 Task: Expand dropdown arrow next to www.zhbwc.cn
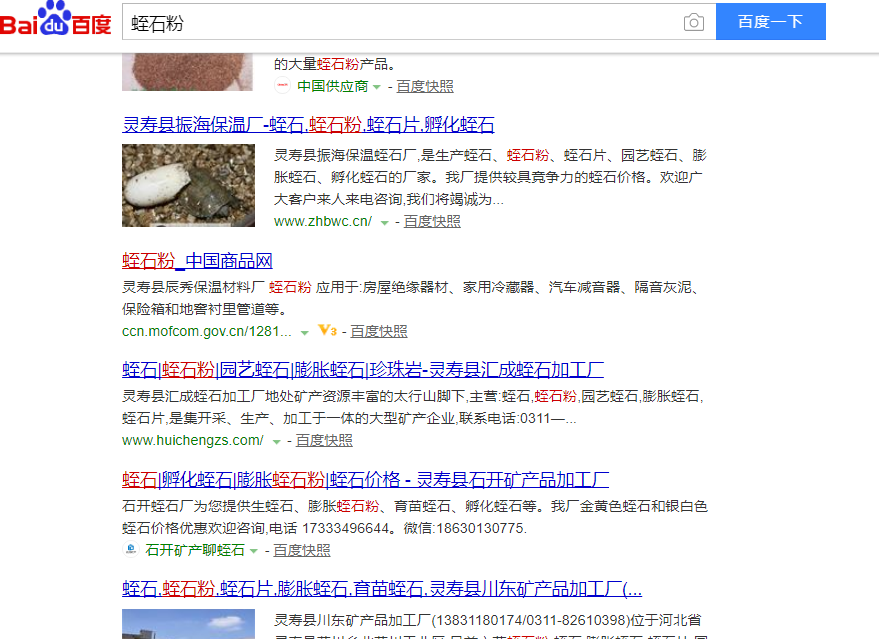(385, 223)
